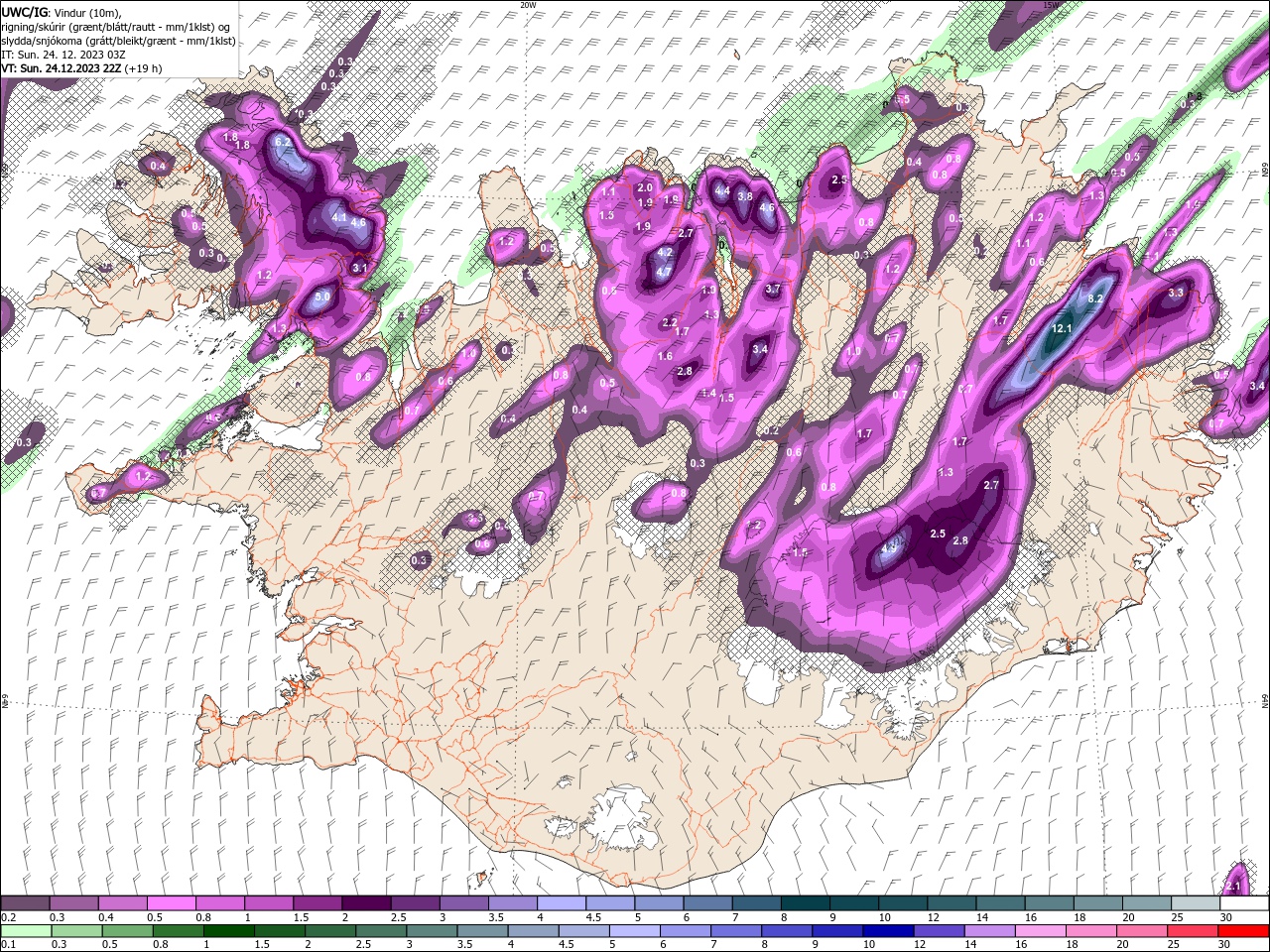Click the 0.1 label under the bottom legend row
Screen dimensions: 1270x952
[8, 945]
